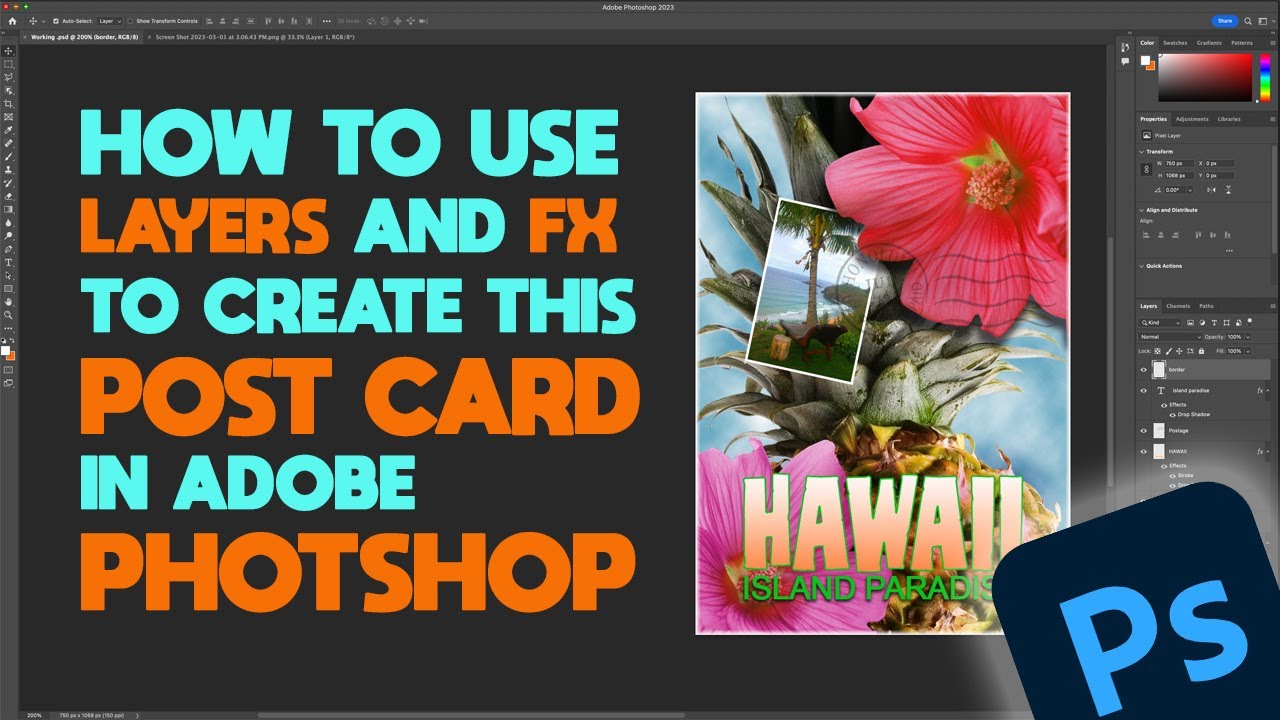Switch to the Paths tab
1280x720 pixels.
point(1206,306)
